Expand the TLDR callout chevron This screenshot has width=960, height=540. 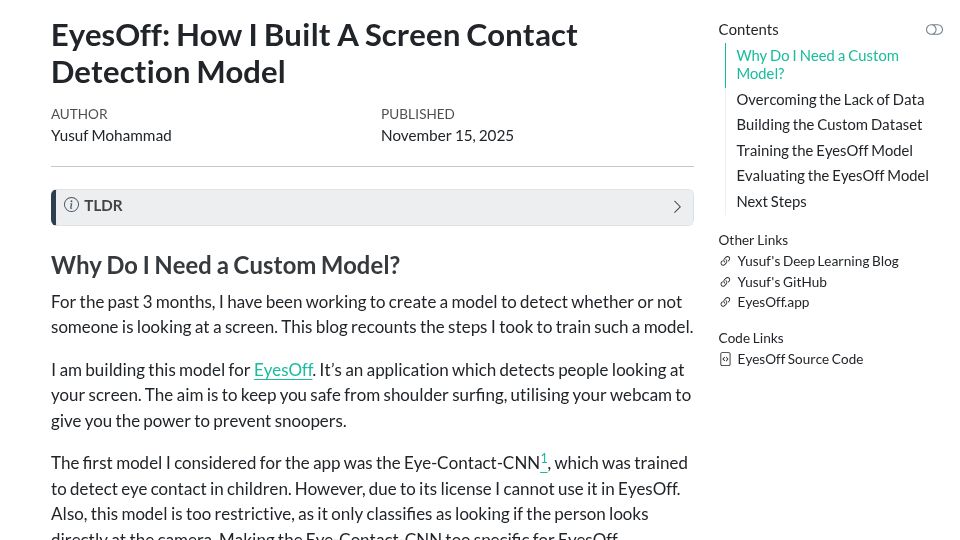click(x=677, y=207)
